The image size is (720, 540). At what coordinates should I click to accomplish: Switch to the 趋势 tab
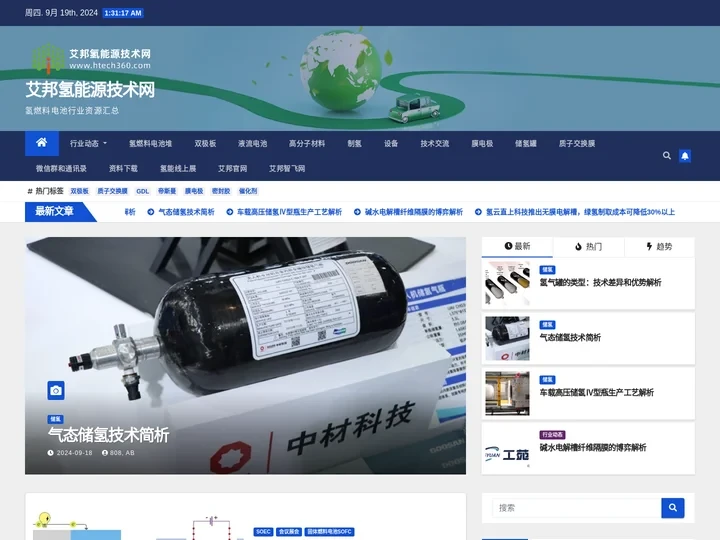pos(659,247)
